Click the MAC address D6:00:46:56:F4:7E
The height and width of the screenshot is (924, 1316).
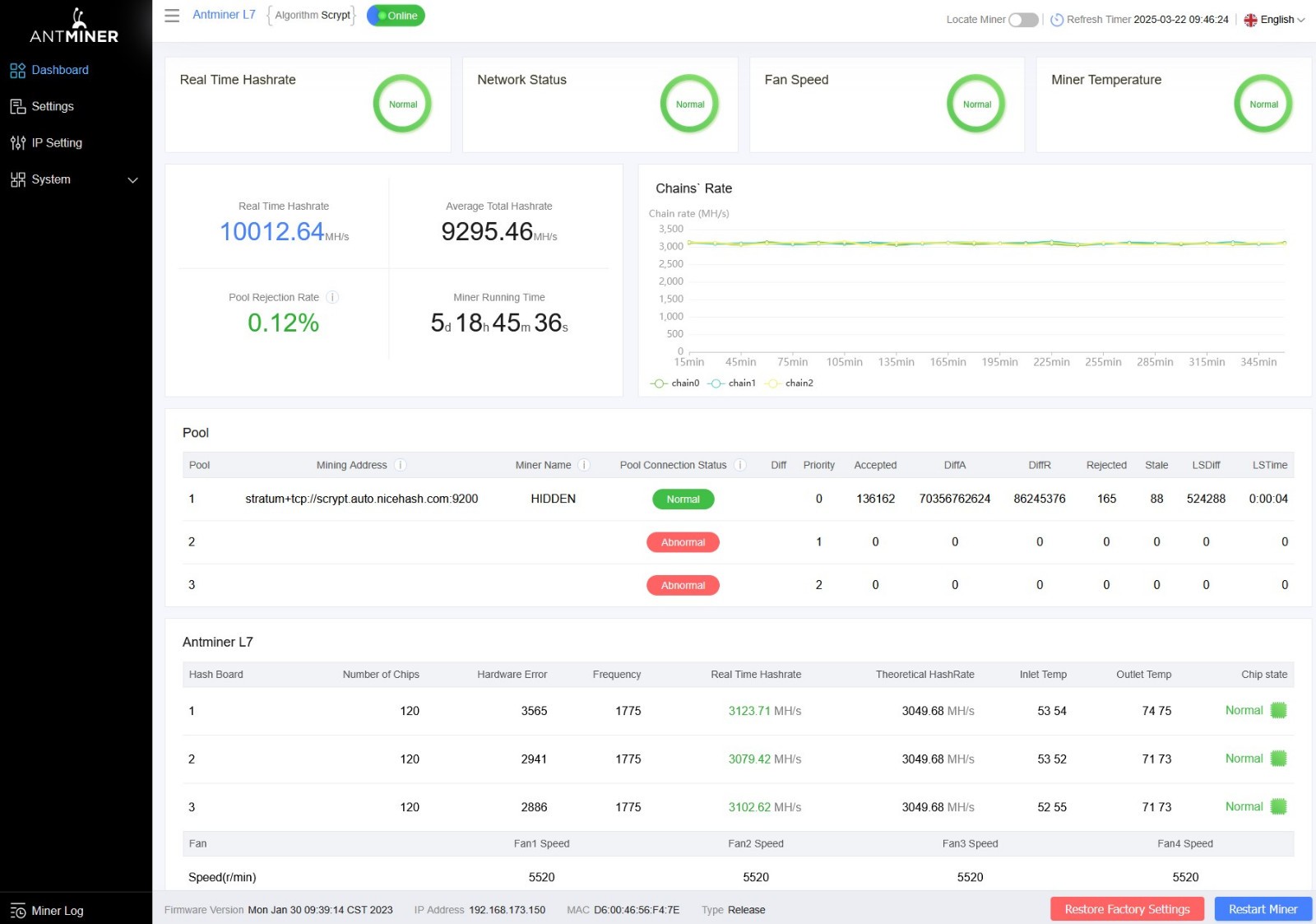tap(637, 910)
